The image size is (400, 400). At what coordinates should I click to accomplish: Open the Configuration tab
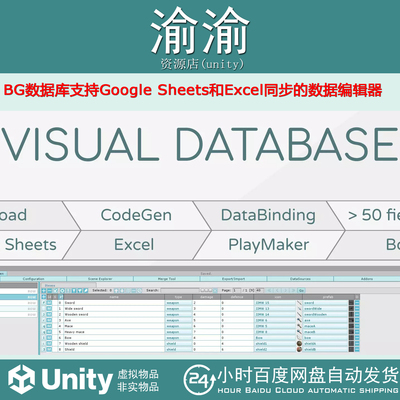pyautogui.click(x=33, y=279)
